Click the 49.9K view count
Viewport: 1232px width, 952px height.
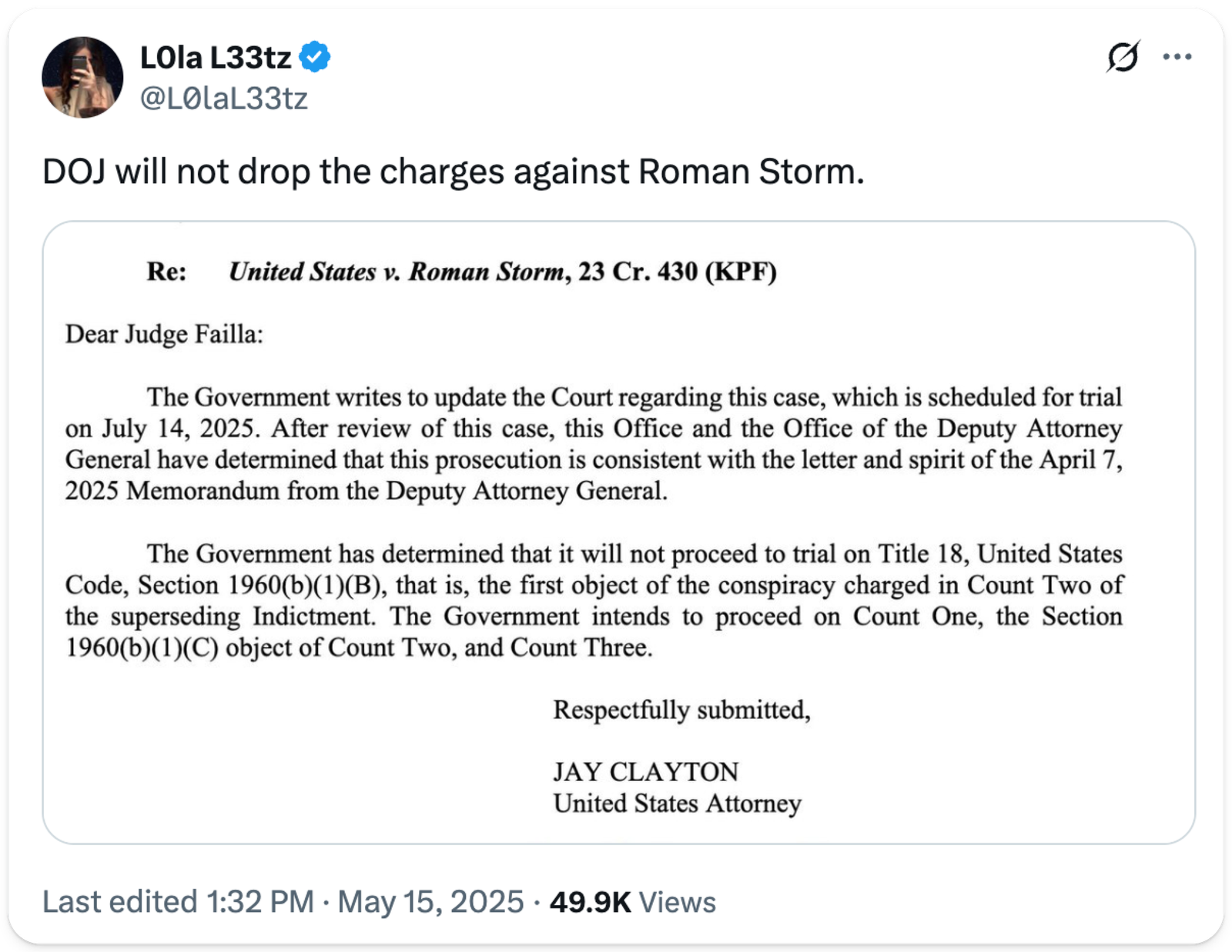590,902
